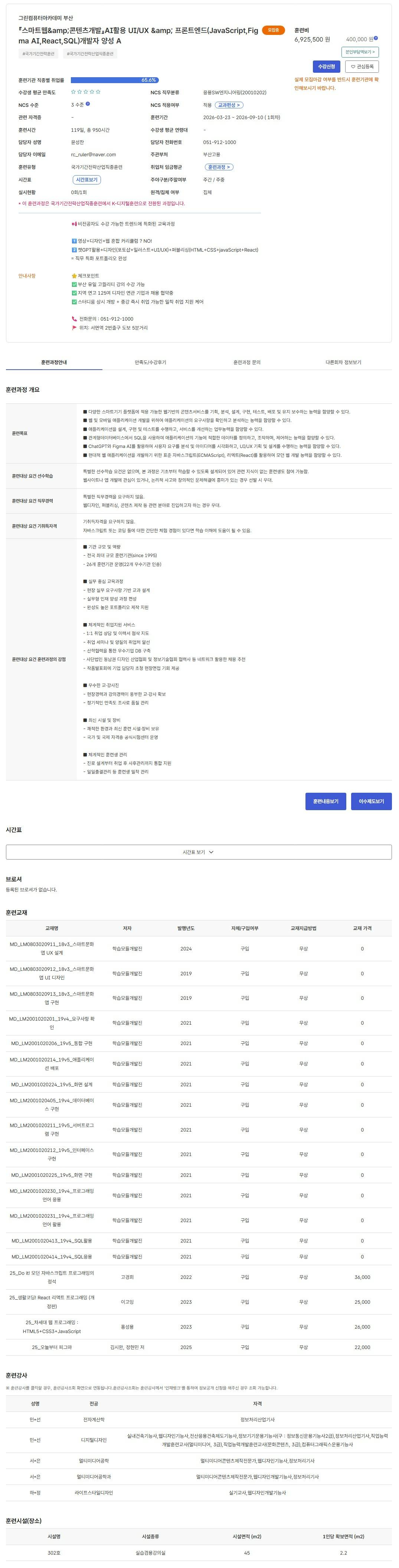Click the 모집중 status badge
The width and height of the screenshot is (399, 1568).
pyautogui.click(x=274, y=30)
